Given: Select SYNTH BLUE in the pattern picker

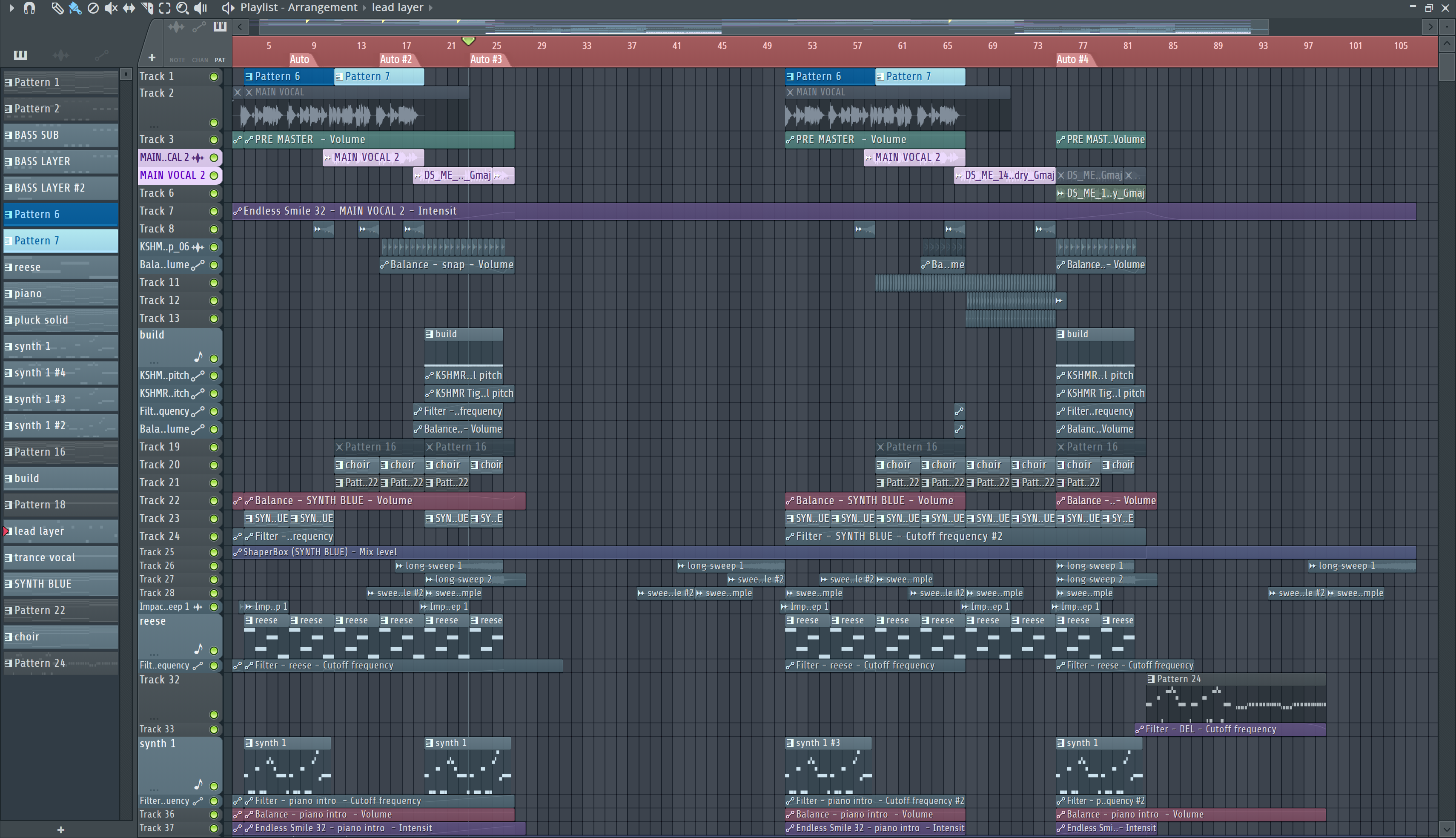Looking at the screenshot, I should click(x=61, y=584).
